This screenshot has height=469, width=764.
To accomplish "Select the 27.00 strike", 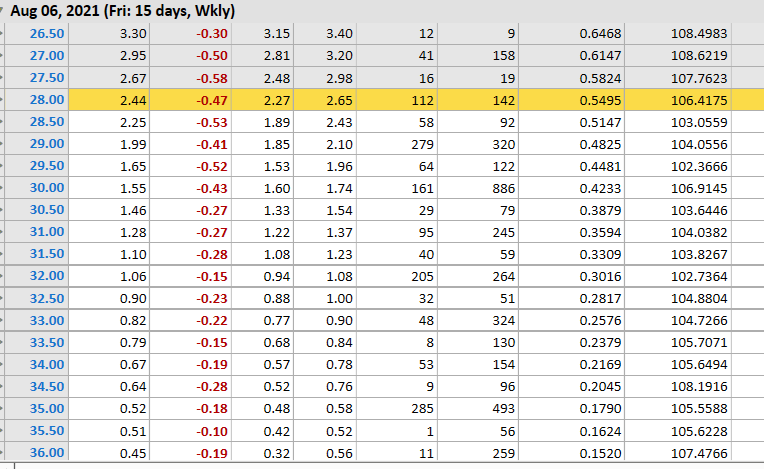I will point(47,56).
